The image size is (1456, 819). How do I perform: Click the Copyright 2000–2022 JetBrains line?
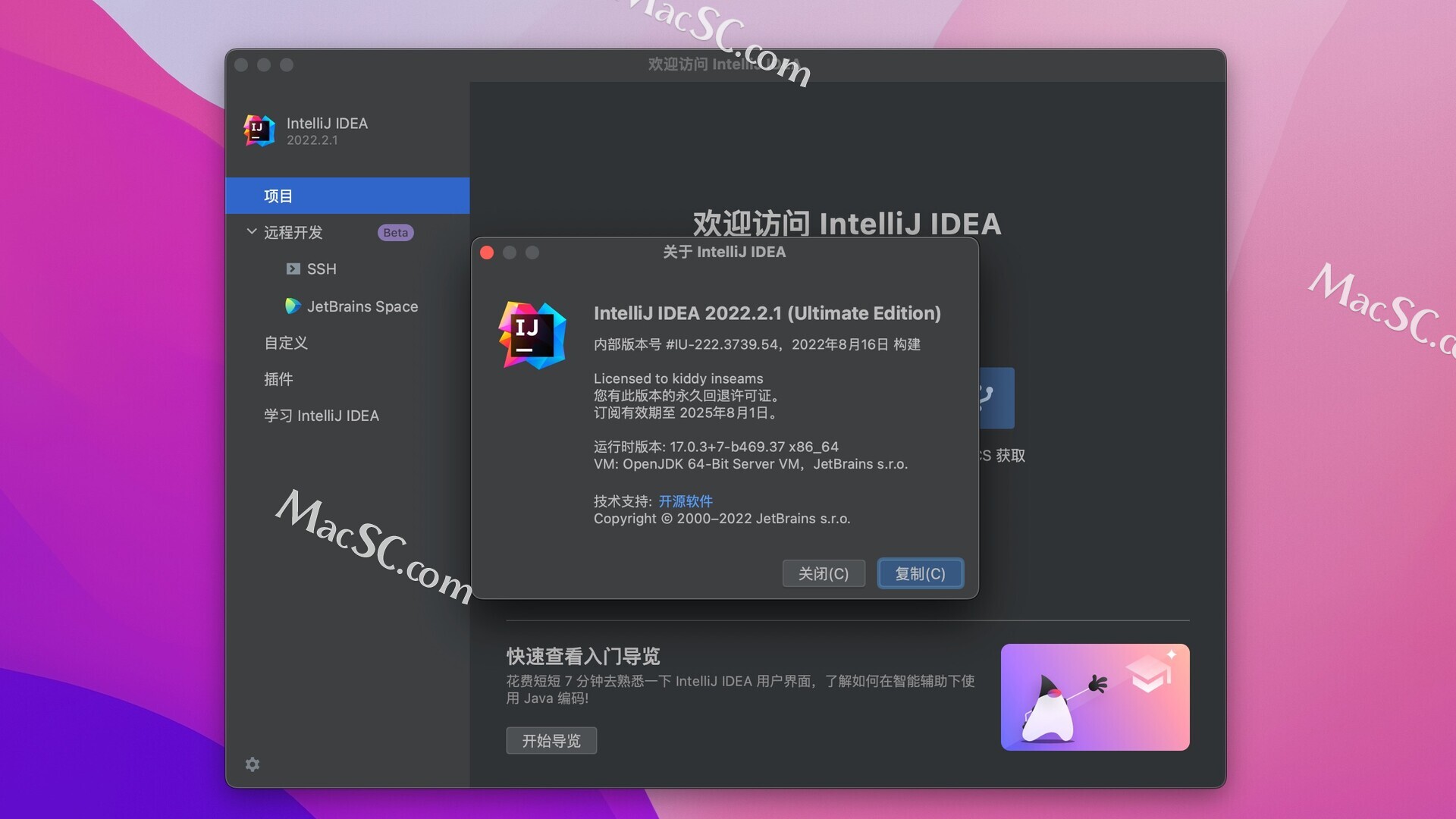[x=722, y=519]
